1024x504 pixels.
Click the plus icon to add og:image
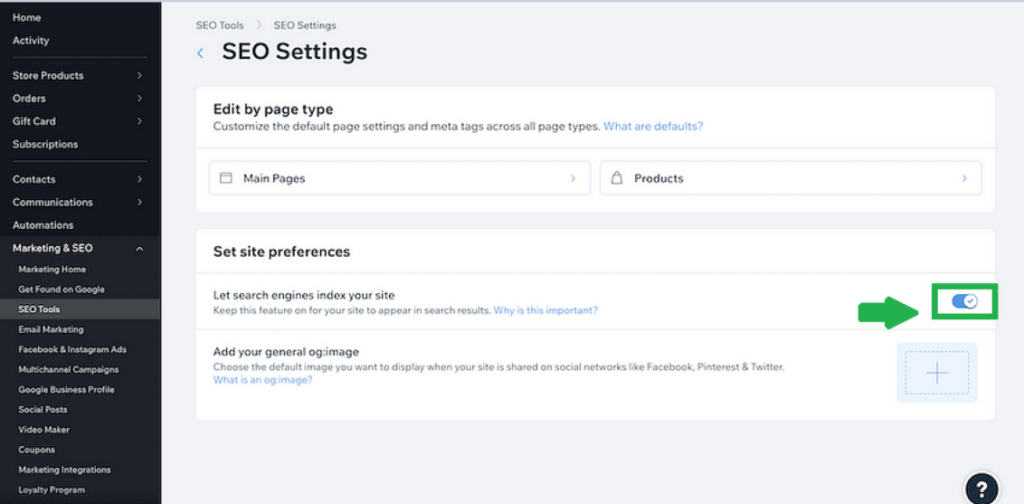click(x=937, y=373)
